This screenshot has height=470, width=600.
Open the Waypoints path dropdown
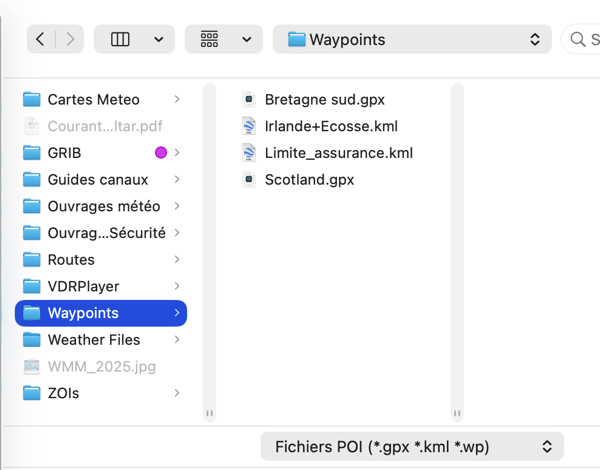click(413, 40)
